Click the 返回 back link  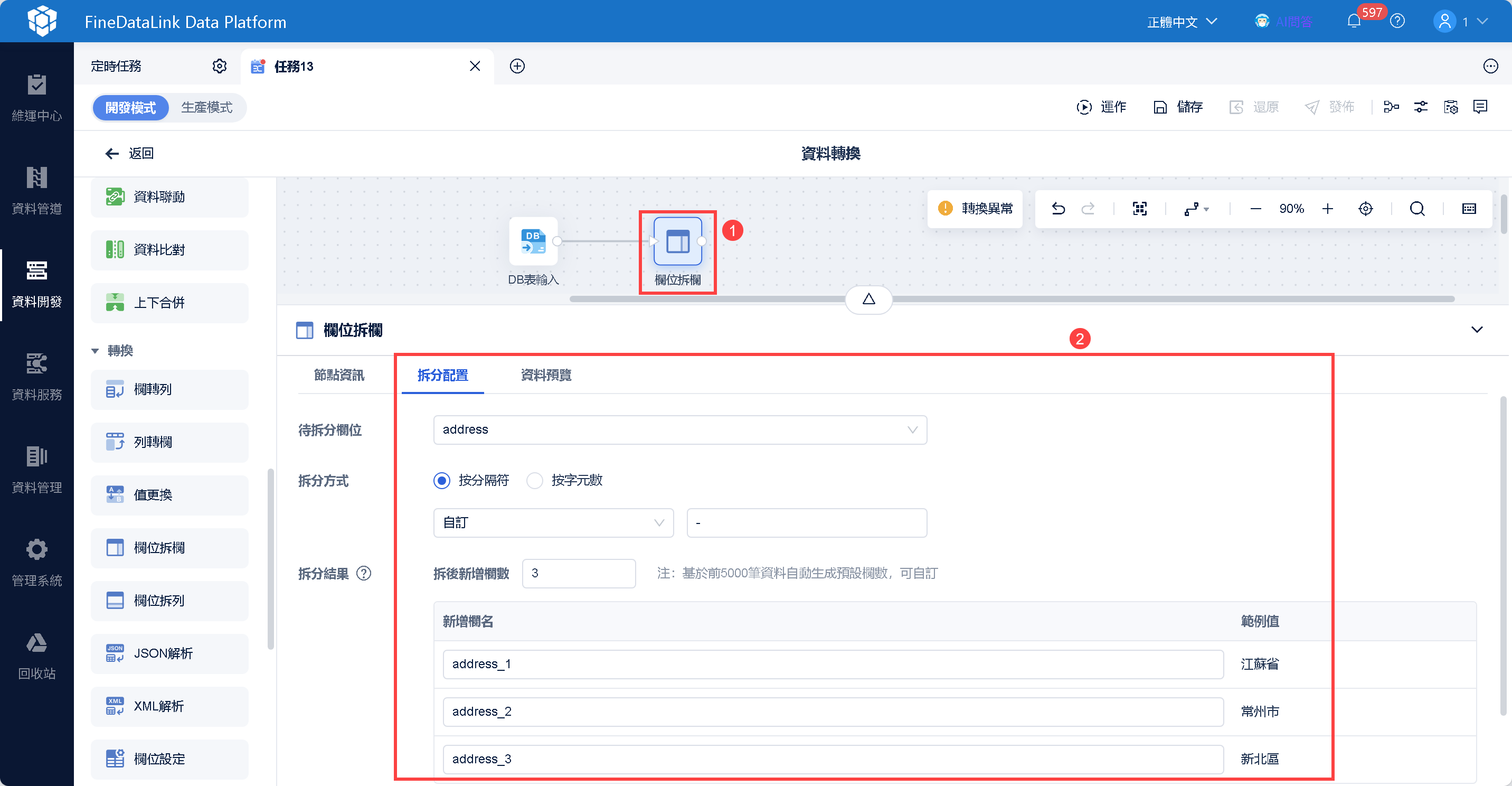tap(130, 153)
